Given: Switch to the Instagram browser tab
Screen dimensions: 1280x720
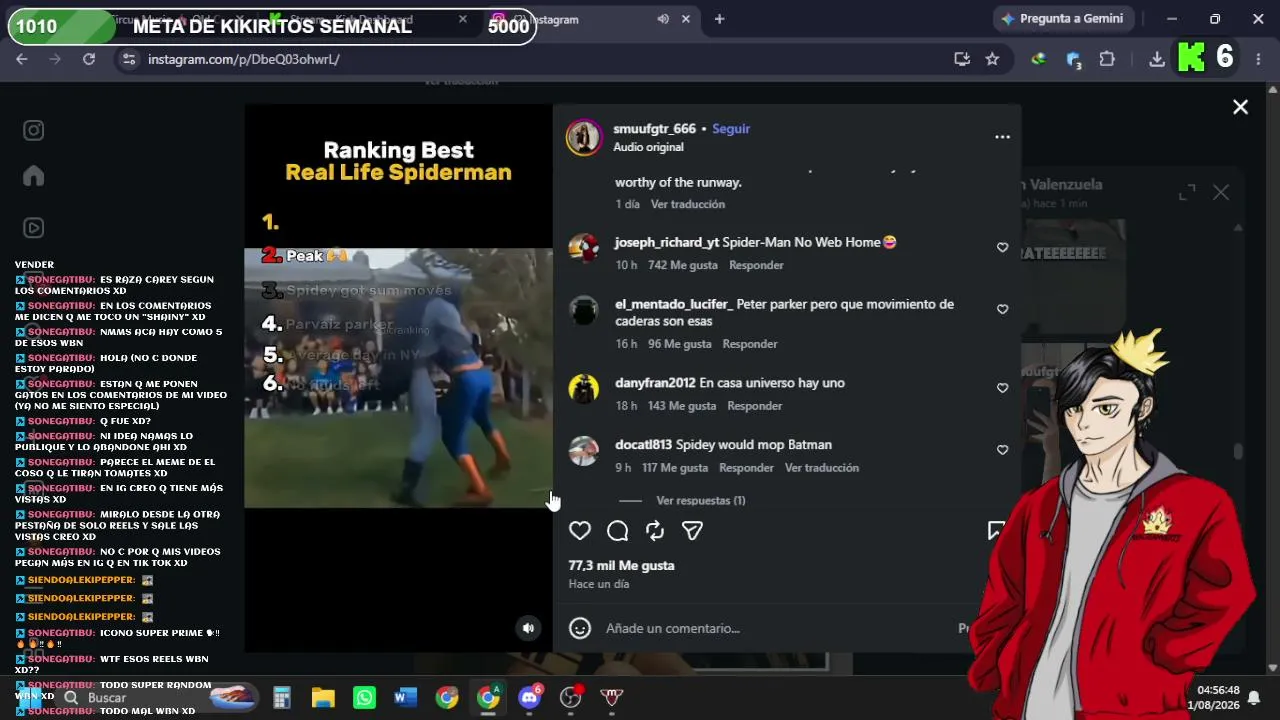Looking at the screenshot, I should (590, 19).
